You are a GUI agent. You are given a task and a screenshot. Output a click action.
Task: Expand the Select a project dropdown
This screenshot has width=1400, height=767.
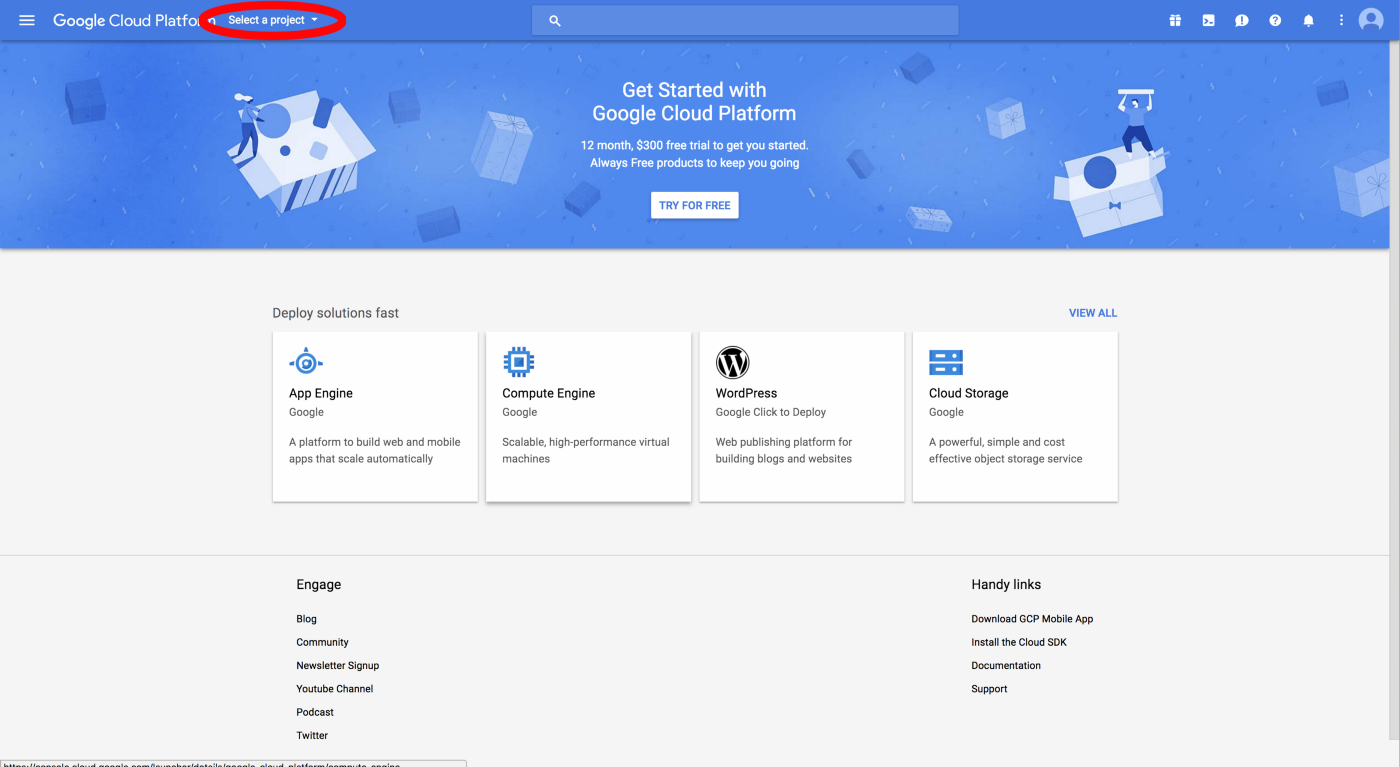point(272,20)
